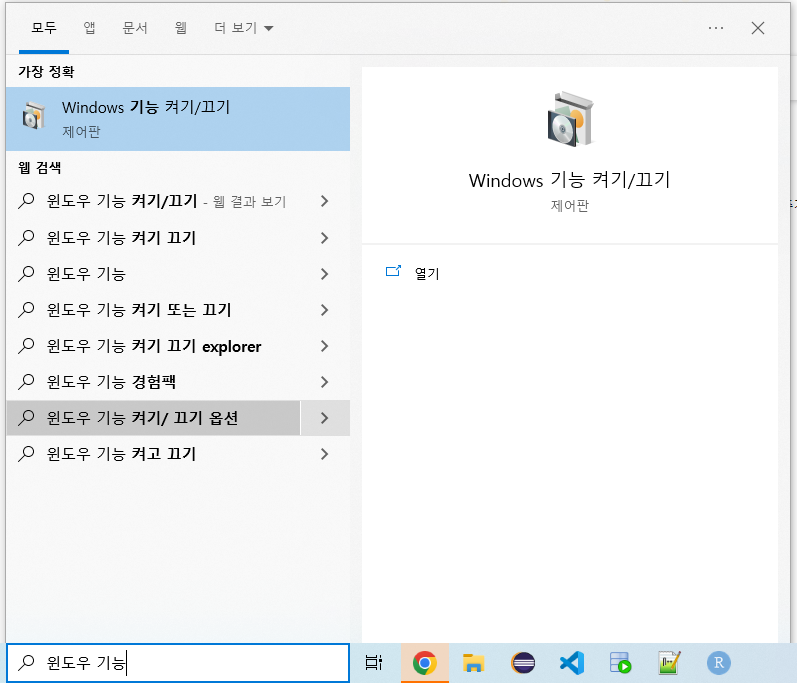Image resolution: width=797 pixels, height=683 pixels.
Task: Expand arrow for 윈도우 기능 suggestion
Action: point(325,274)
